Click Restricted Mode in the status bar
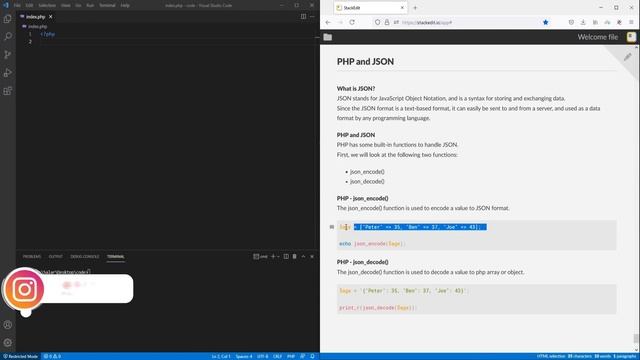Screen dimensions: 640x360 click(x=21, y=356)
